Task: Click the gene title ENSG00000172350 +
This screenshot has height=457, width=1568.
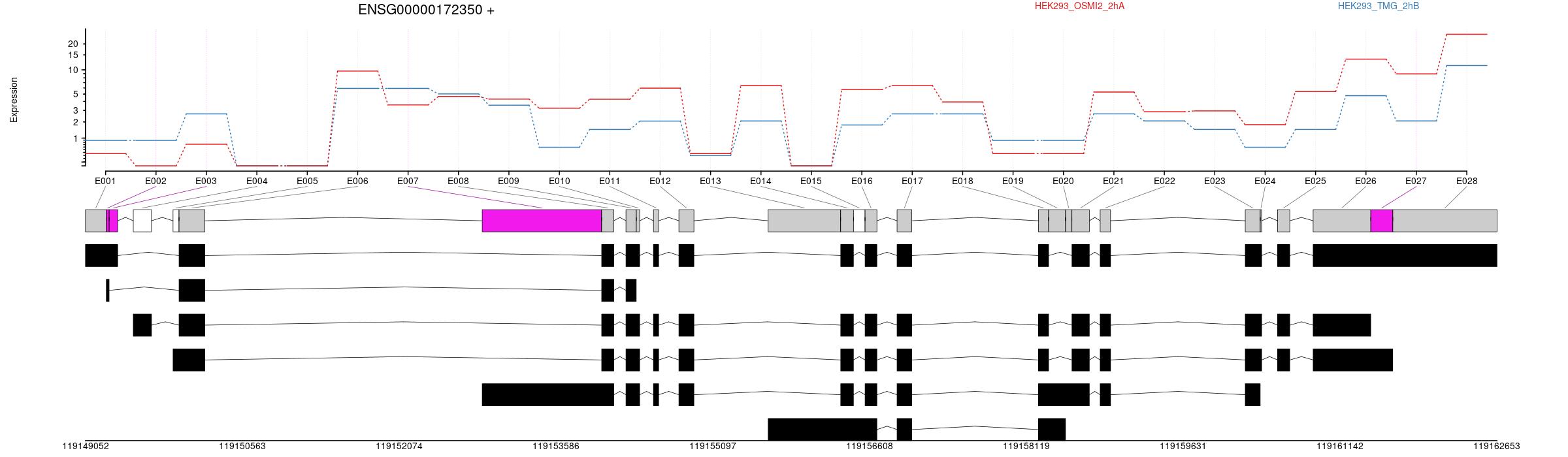Action: [426, 10]
